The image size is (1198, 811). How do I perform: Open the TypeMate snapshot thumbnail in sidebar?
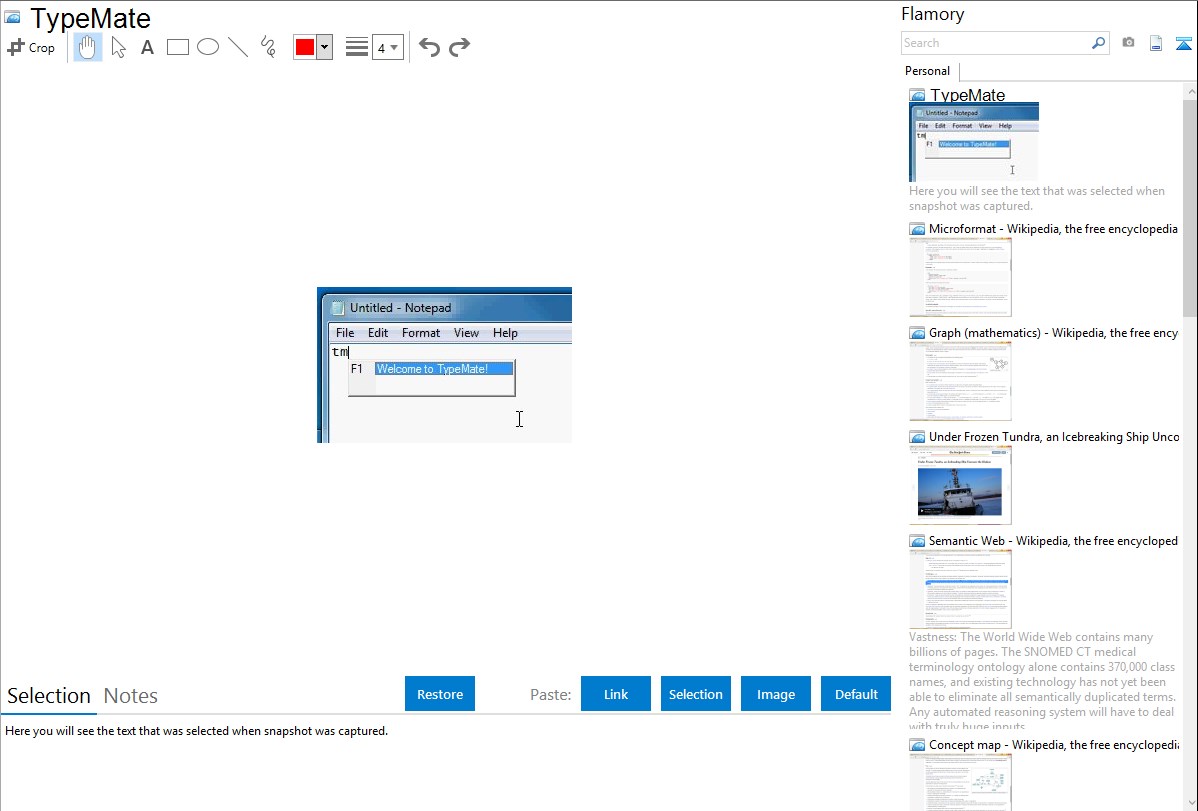point(974,143)
